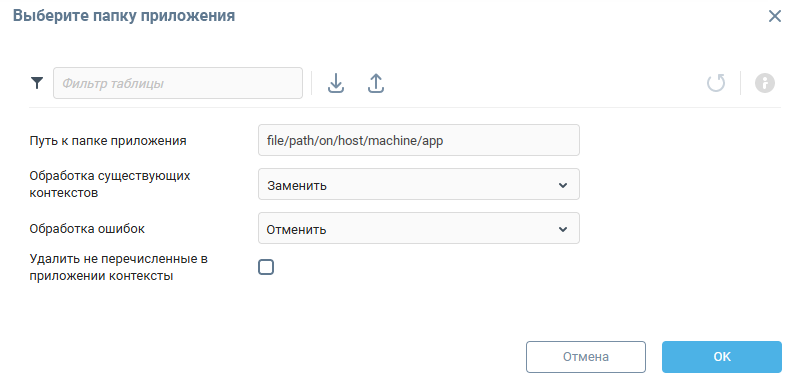The image size is (793, 378).
Task: Click the chevron in the Заменить combo box
Action: tap(562, 185)
